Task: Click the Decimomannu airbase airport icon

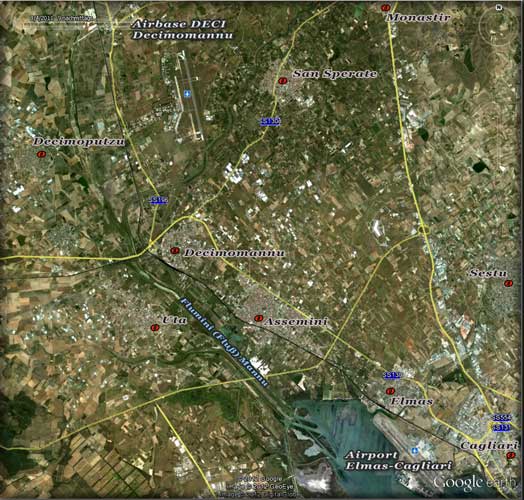Action: point(187,94)
